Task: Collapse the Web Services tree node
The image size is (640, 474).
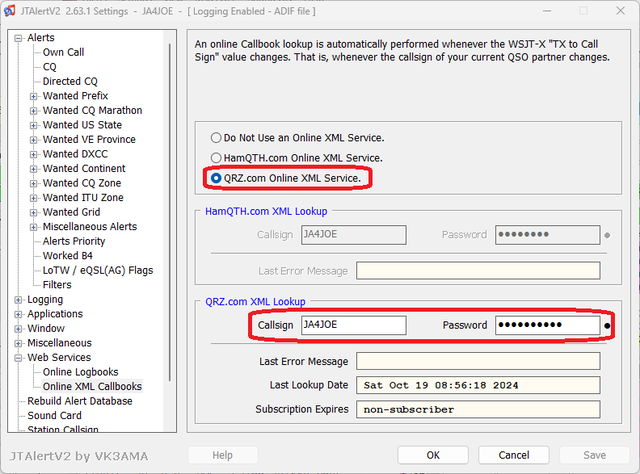Action: tap(18, 358)
